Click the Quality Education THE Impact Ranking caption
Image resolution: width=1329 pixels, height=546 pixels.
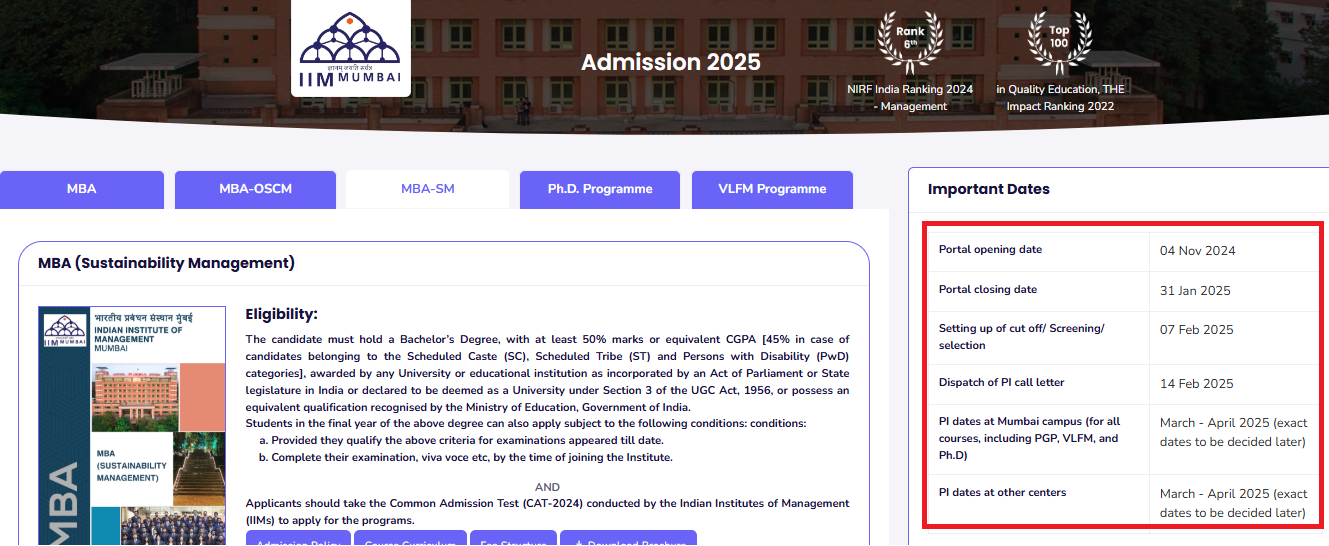point(1060,98)
